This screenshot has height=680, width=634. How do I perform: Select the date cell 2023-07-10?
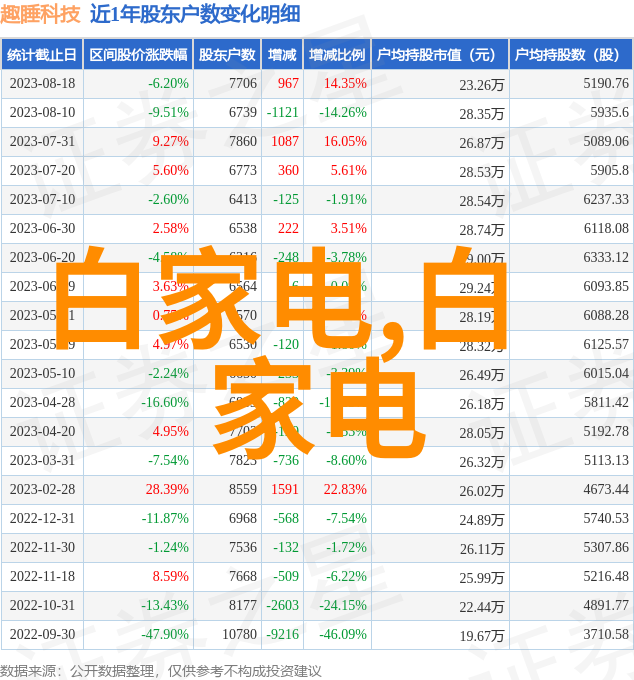[42, 199]
